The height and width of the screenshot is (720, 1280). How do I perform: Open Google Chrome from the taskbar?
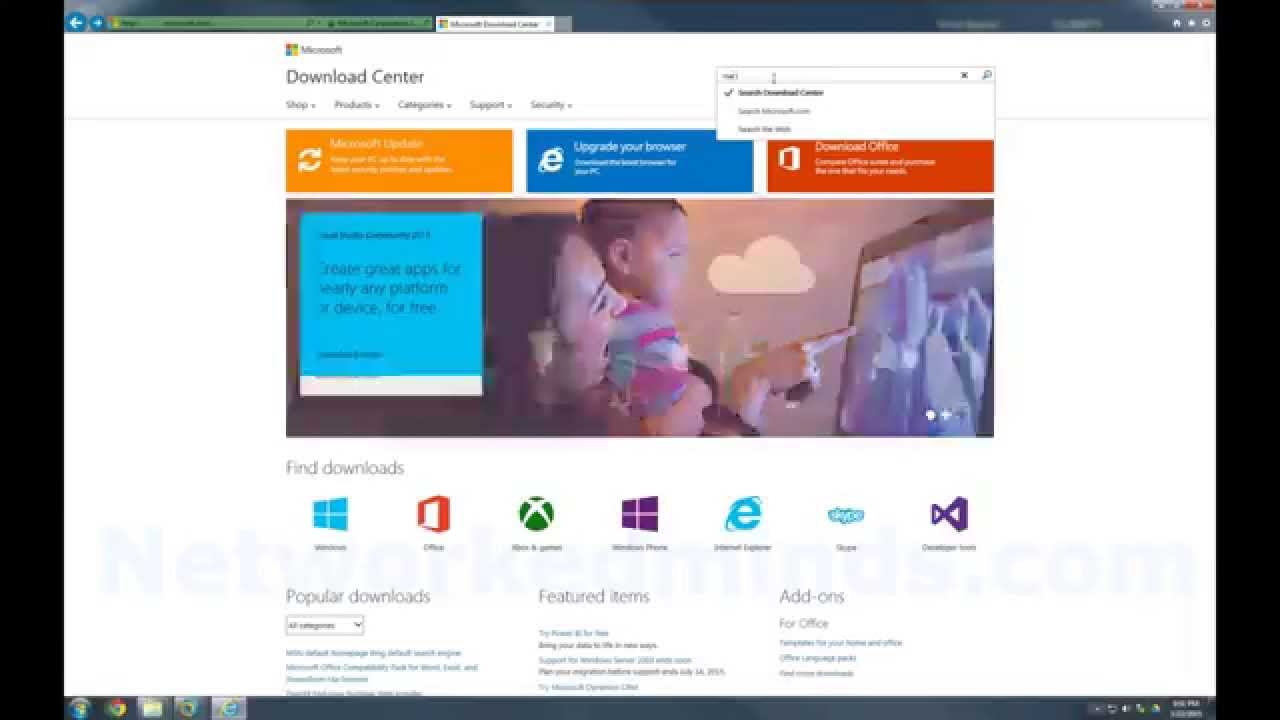116,708
